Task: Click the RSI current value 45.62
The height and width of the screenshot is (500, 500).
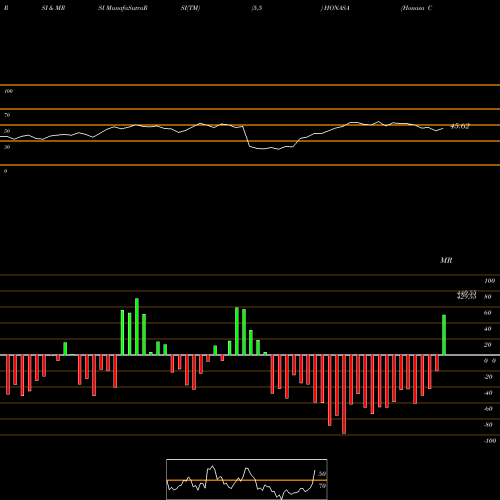Action: pos(460,126)
